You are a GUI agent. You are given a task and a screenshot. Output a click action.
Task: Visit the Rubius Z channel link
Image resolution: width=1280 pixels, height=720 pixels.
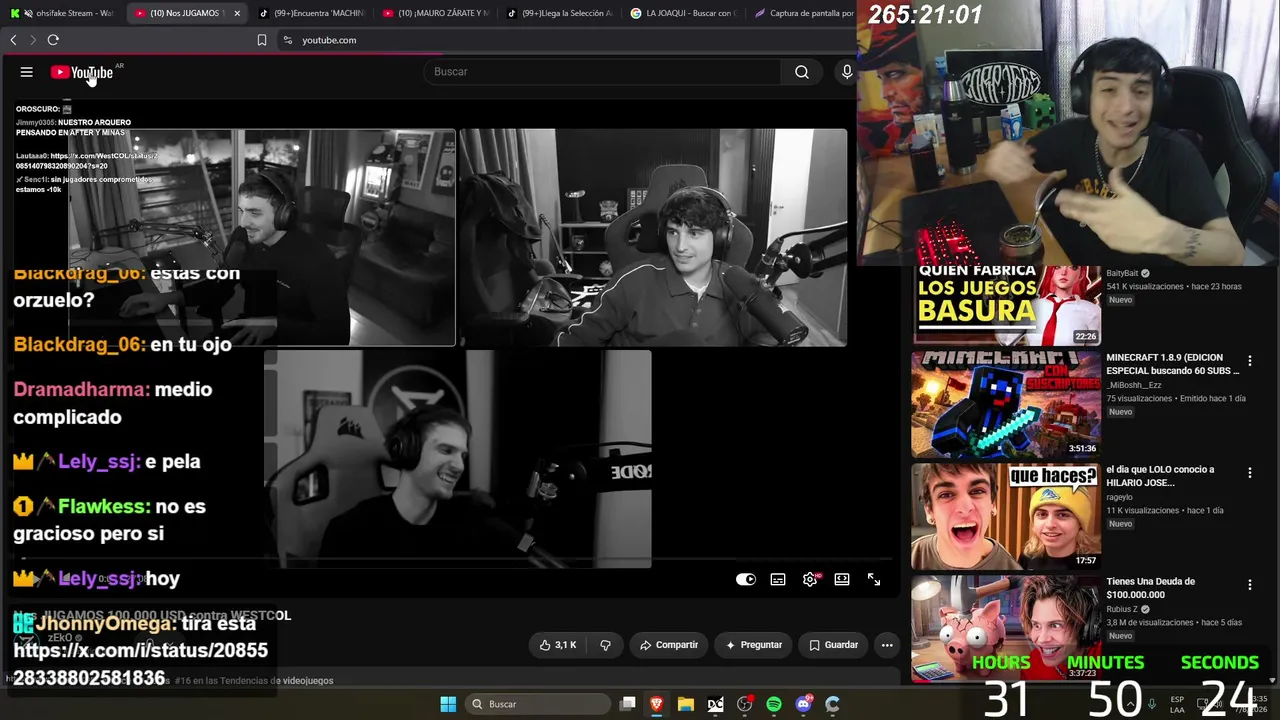(x=1122, y=609)
